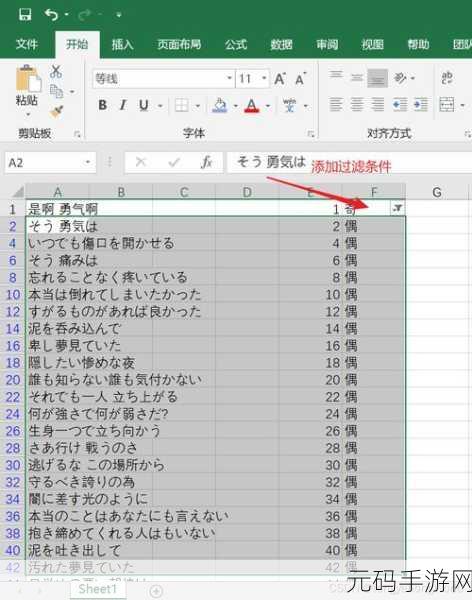Click cell 何が強さで何が弱さだ?
Viewport: 472px width, 600px height.
[98, 414]
